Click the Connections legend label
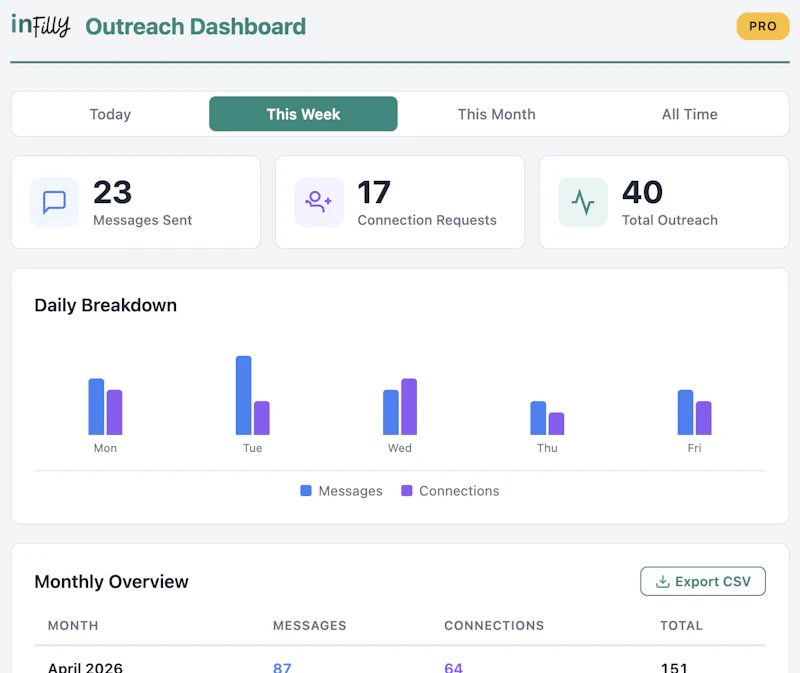 pyautogui.click(x=459, y=491)
